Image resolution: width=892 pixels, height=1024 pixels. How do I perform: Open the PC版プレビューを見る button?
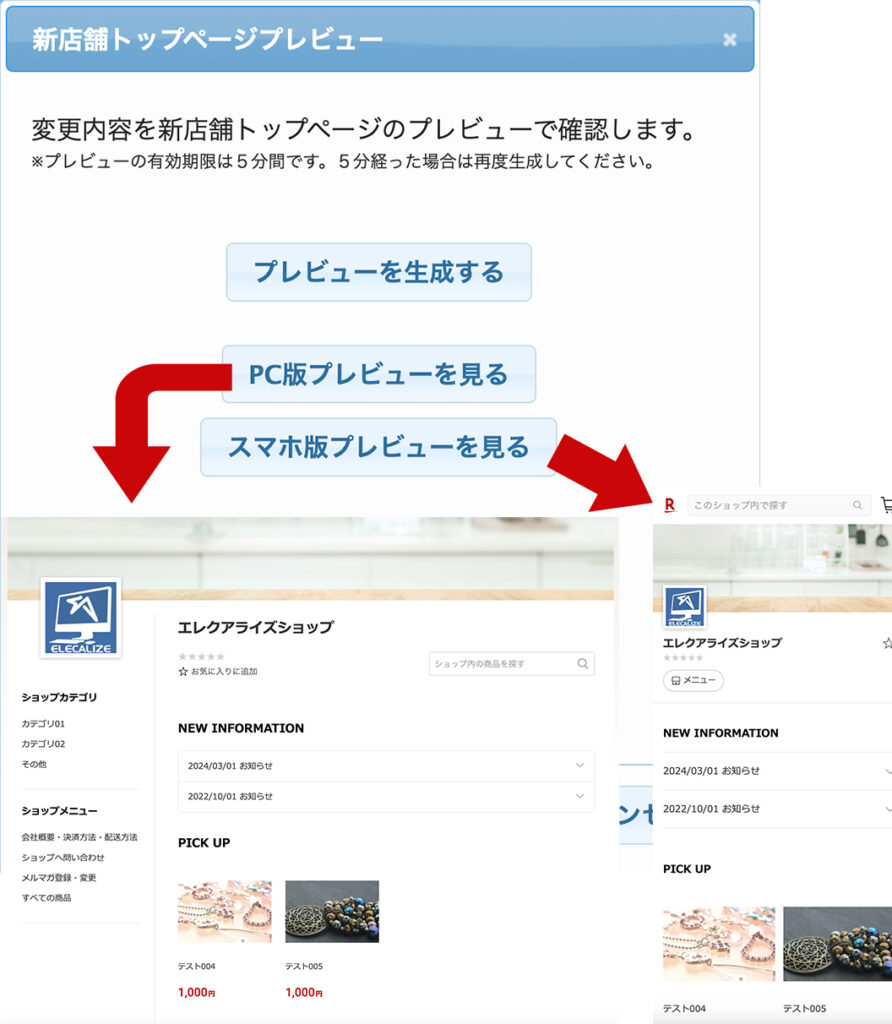(378, 375)
